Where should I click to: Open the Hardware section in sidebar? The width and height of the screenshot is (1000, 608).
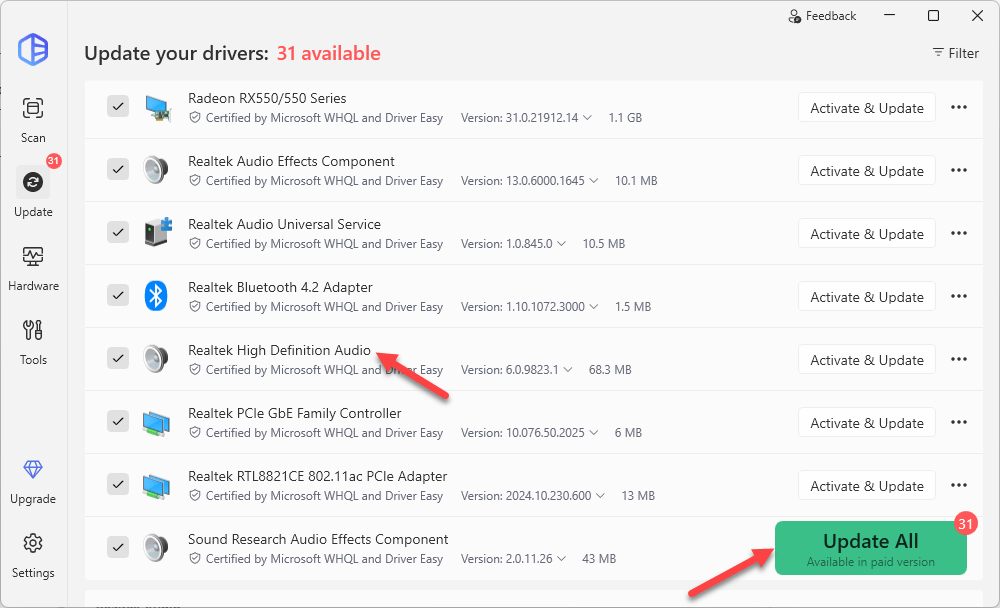pos(33,267)
